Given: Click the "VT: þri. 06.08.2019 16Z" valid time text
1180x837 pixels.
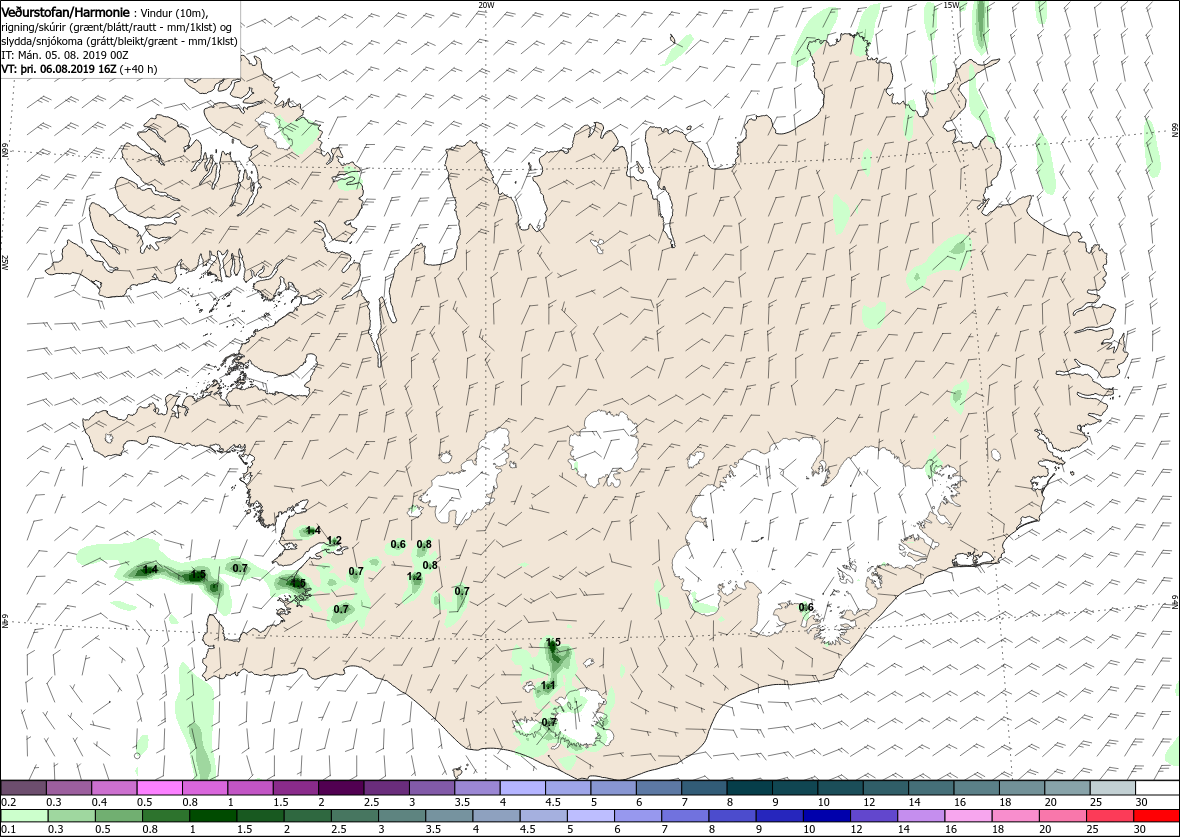Looking at the screenshot, I should 59,69.
